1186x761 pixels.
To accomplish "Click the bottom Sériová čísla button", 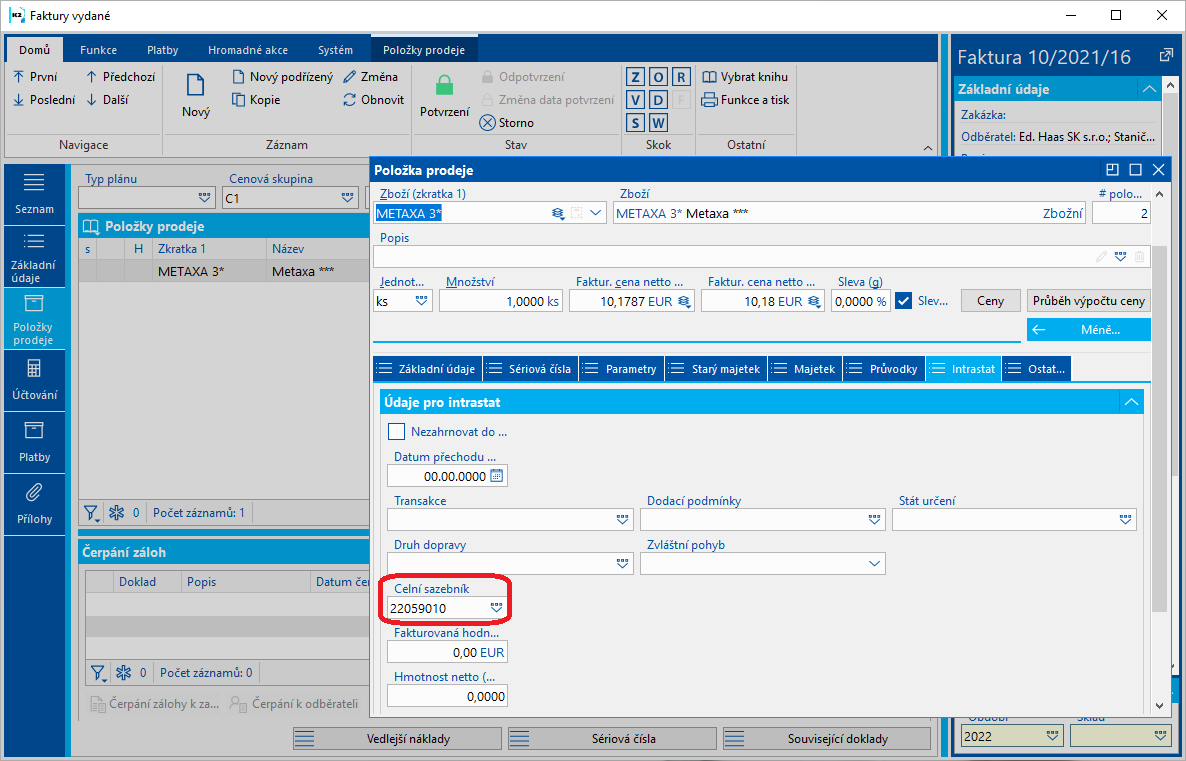I will (x=612, y=738).
